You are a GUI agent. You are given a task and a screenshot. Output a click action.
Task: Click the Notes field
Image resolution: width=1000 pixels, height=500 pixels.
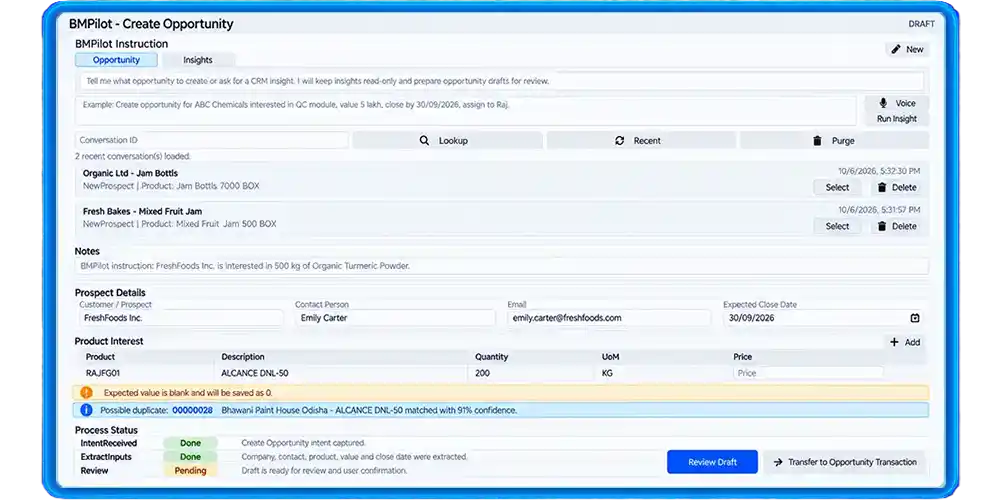(x=502, y=266)
